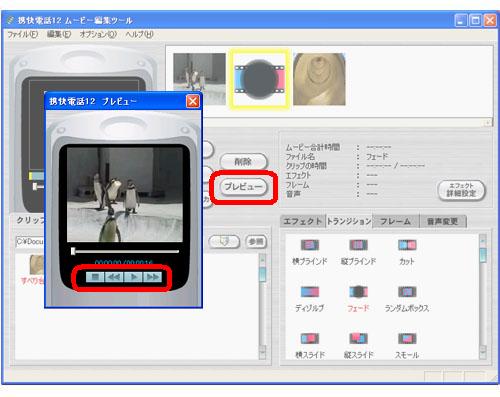Choose the ランダムボックス transition icon
Image resolution: width=500 pixels, height=397 pixels.
tap(407, 292)
